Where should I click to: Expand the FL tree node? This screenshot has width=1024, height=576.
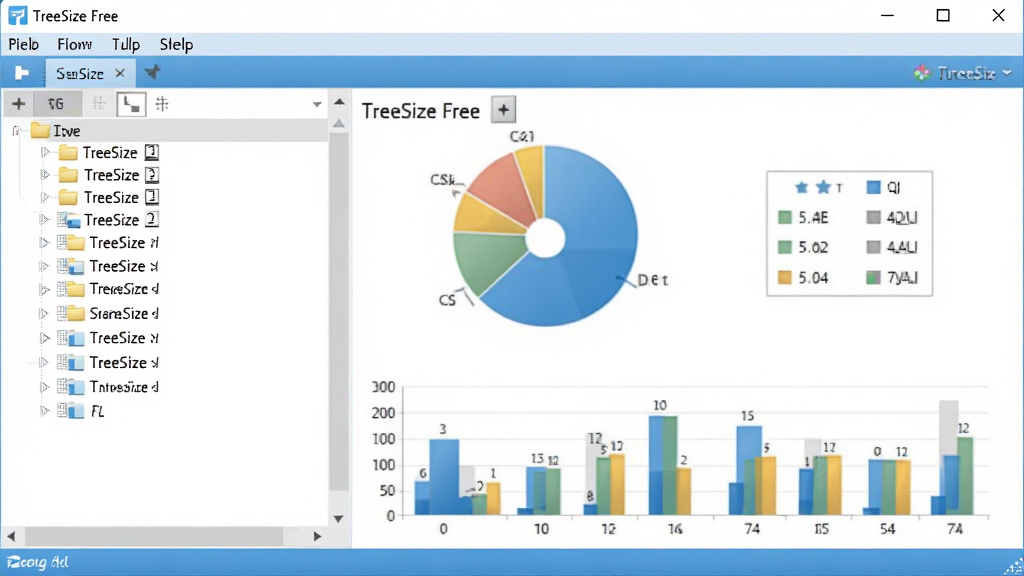(44, 411)
